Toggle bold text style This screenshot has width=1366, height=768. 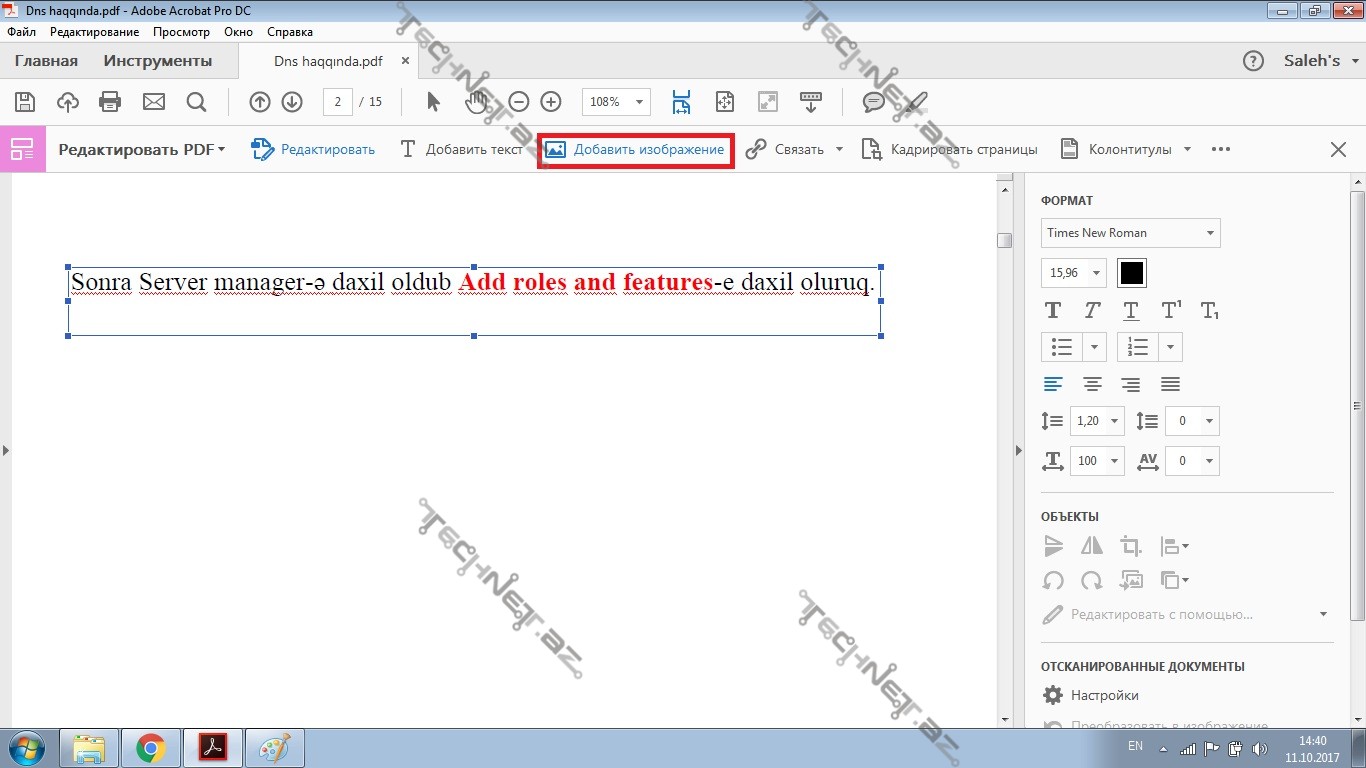coord(1052,311)
